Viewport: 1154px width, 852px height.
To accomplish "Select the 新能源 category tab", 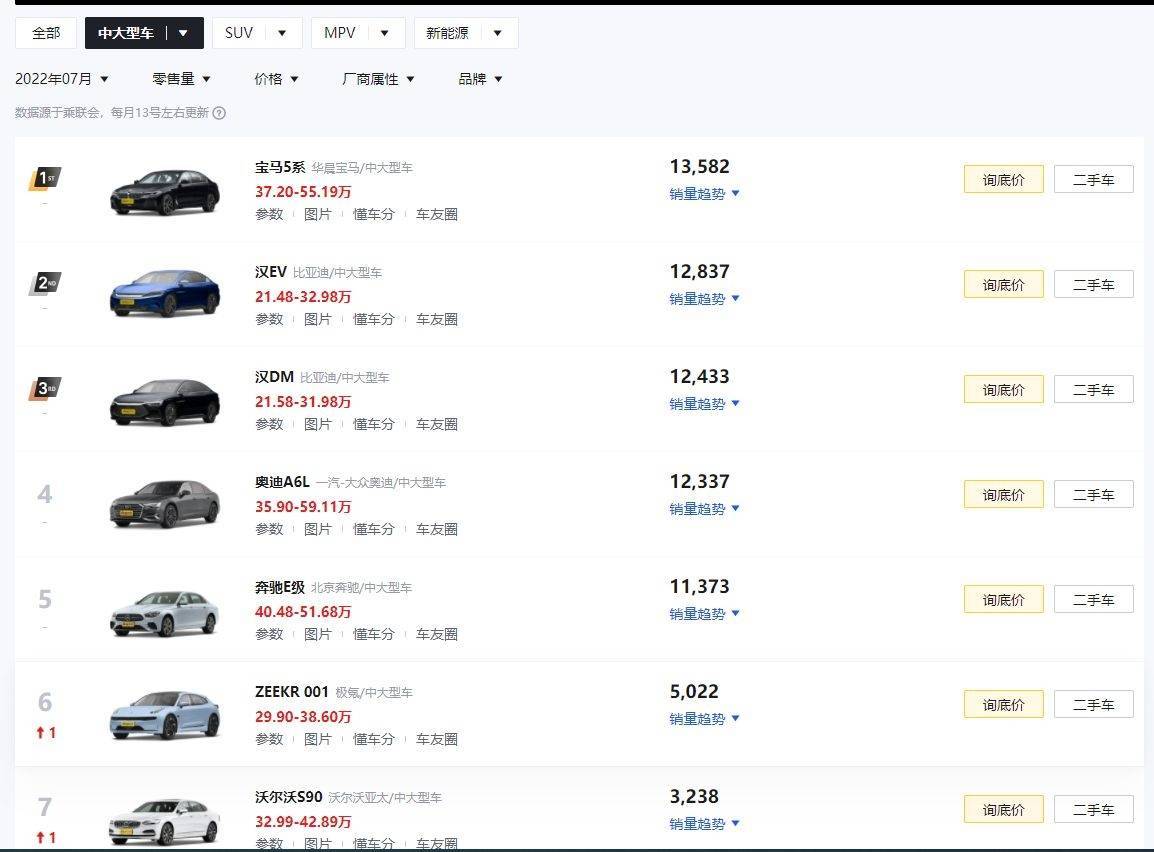I will click(x=447, y=33).
